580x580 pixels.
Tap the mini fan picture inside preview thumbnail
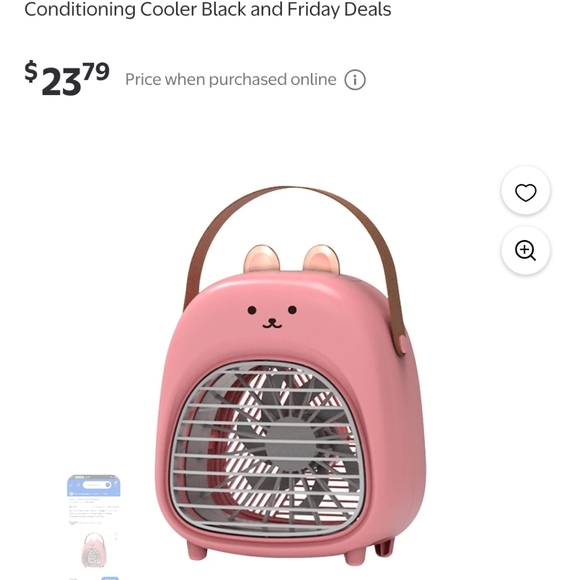(x=94, y=550)
